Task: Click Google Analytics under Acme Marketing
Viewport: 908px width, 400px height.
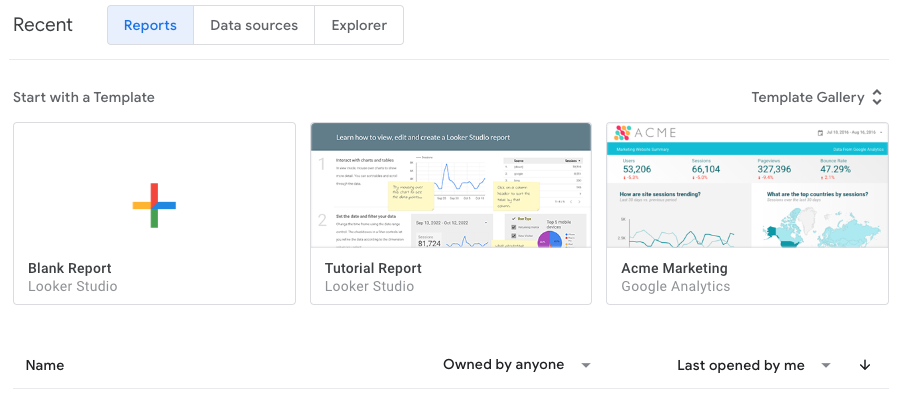Action: [675, 286]
